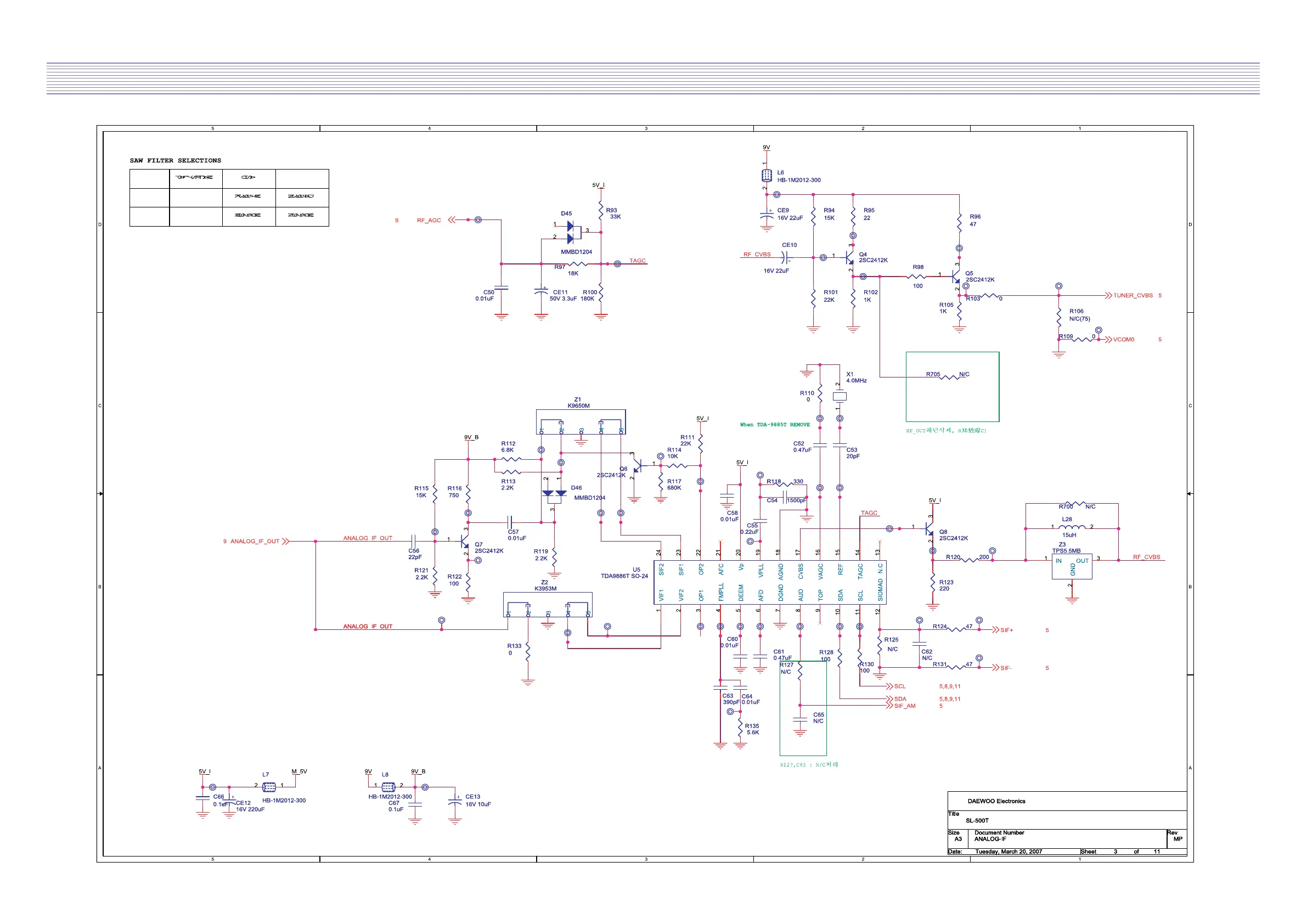Click the R119 2.2K resistor label

[541, 555]
